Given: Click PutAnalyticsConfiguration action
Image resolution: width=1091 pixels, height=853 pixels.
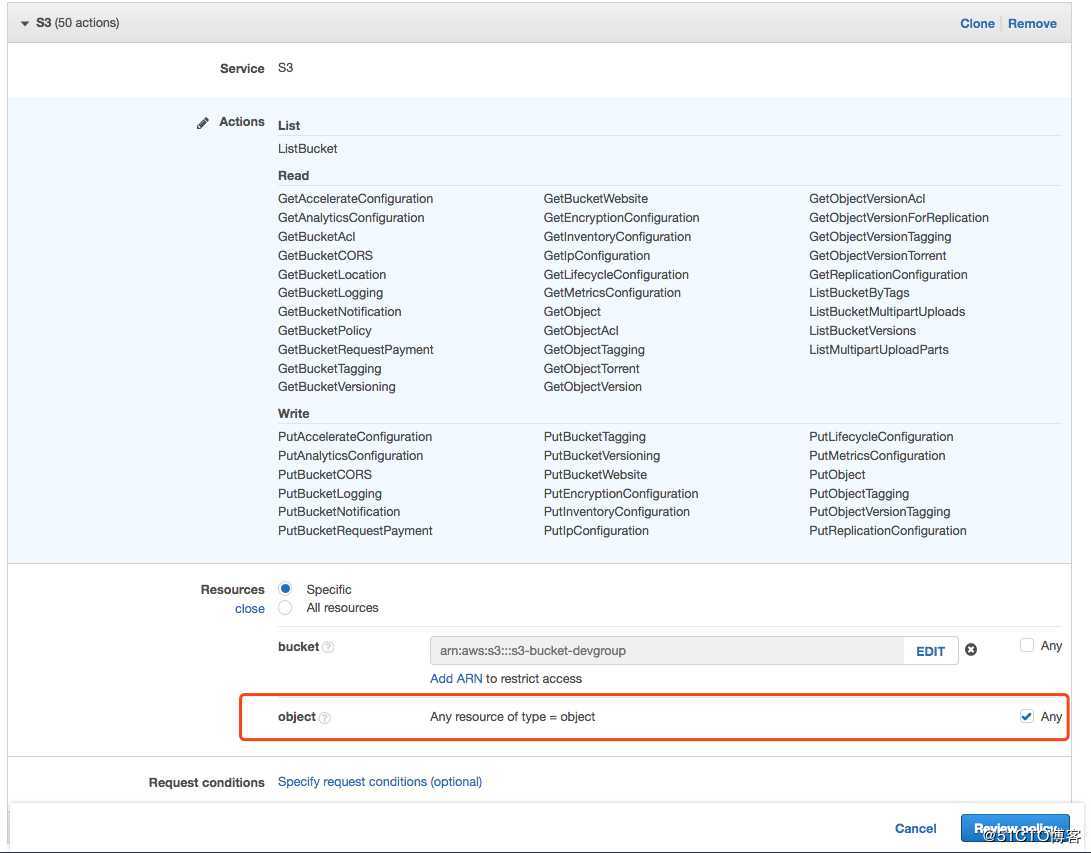Looking at the screenshot, I should [x=350, y=456].
